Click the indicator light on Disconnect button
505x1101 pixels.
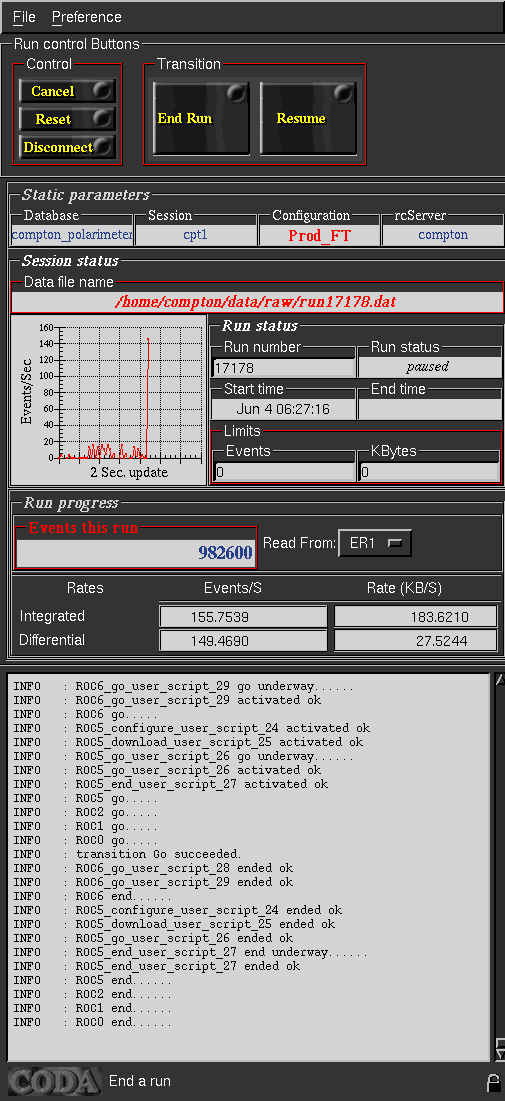click(103, 146)
